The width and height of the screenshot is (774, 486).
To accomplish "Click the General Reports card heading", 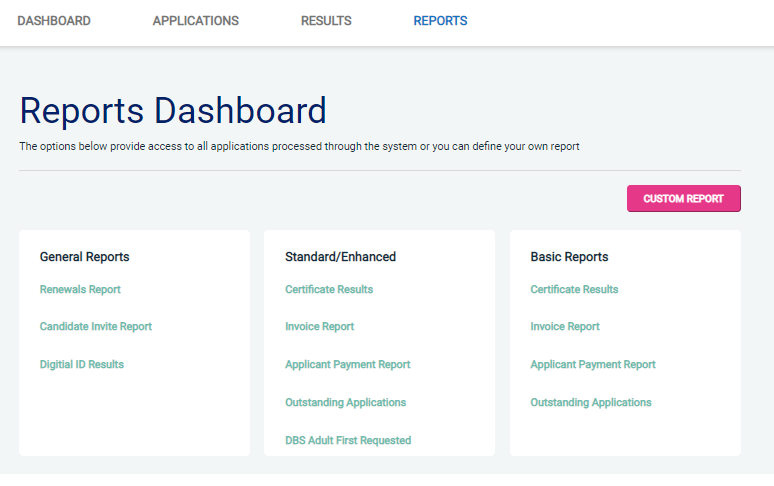I will (85, 257).
